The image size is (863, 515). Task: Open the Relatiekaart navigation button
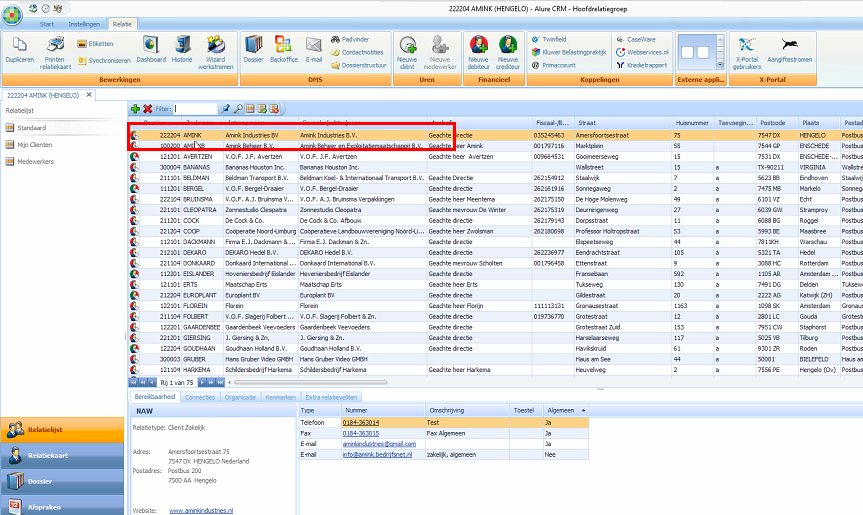pos(62,456)
